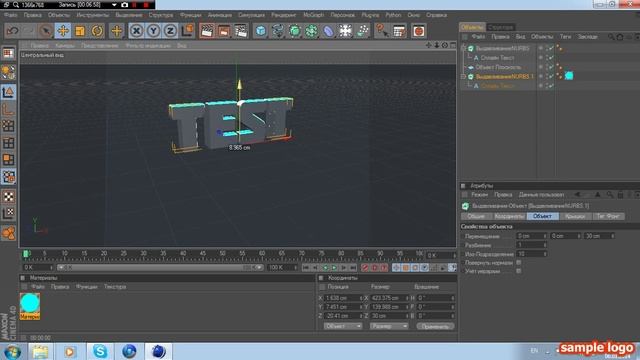Open the Камеры menu in viewport
This screenshot has height=360, width=640.
tap(65, 46)
